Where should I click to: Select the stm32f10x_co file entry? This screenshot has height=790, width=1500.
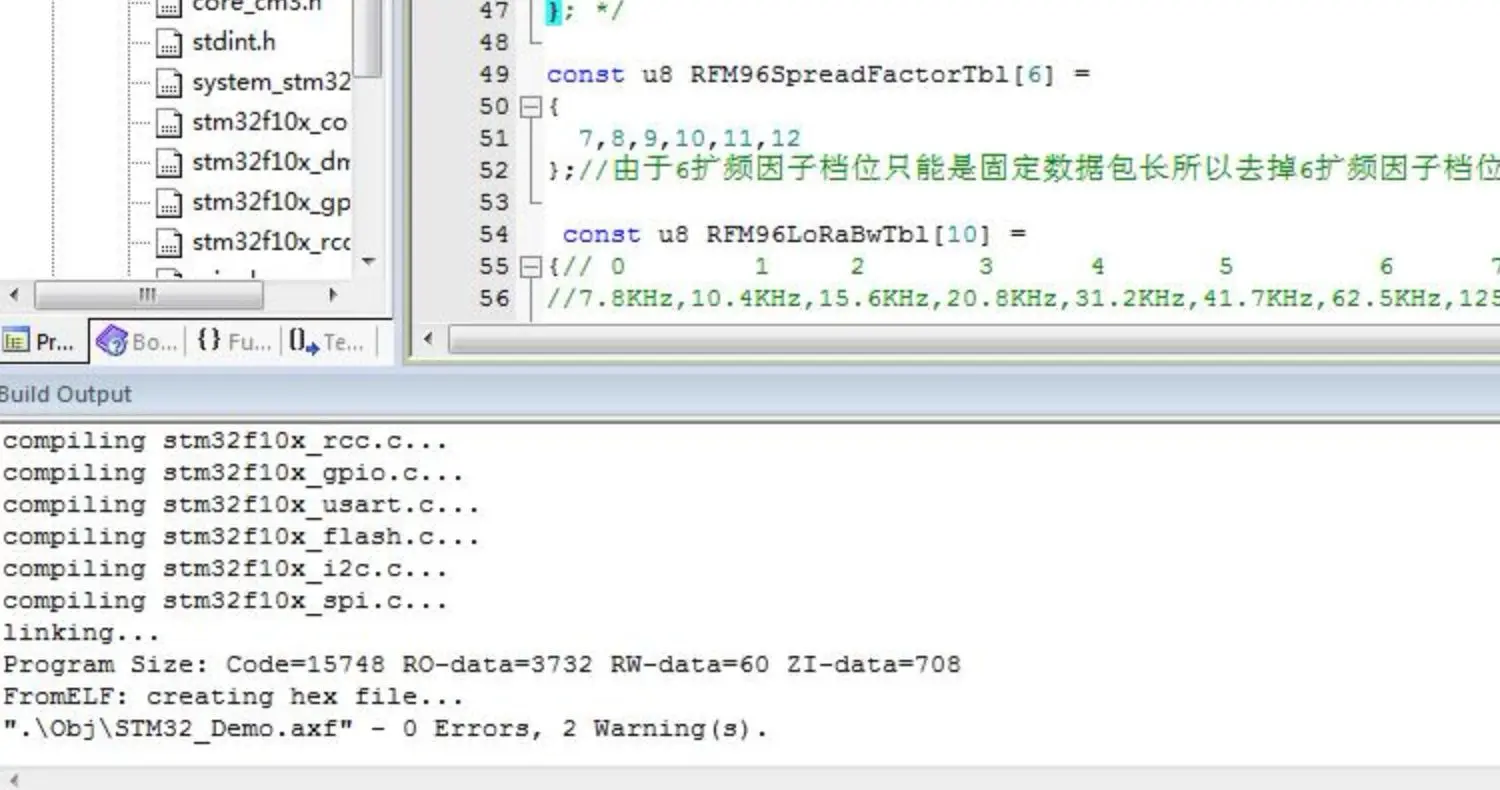click(x=269, y=122)
